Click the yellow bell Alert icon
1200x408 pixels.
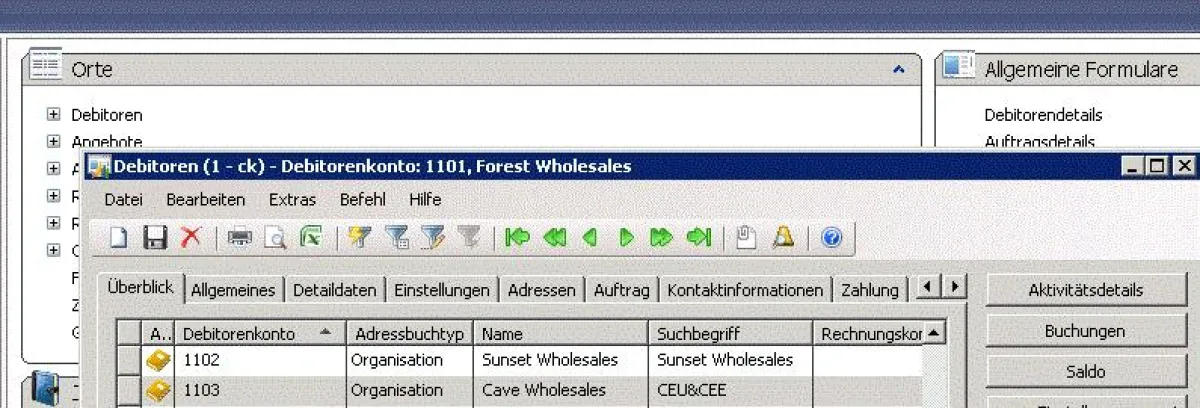coord(783,237)
